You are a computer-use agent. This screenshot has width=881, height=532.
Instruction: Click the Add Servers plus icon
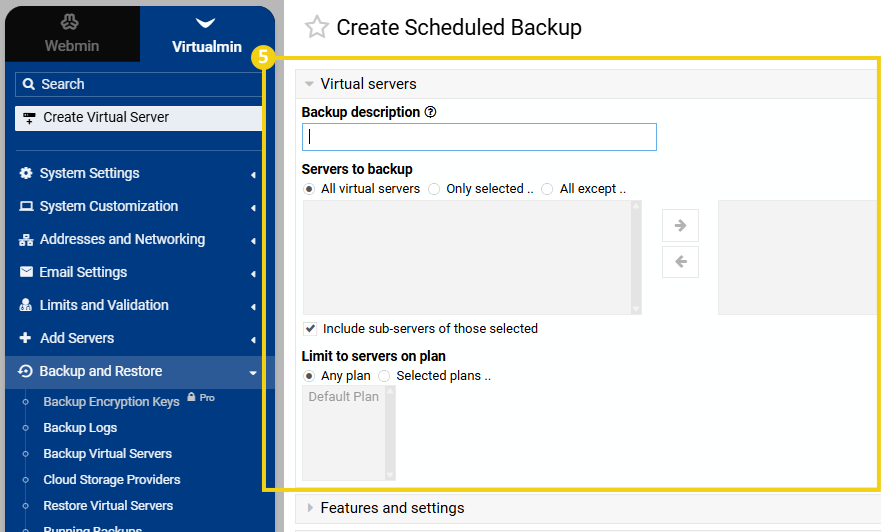(26, 338)
